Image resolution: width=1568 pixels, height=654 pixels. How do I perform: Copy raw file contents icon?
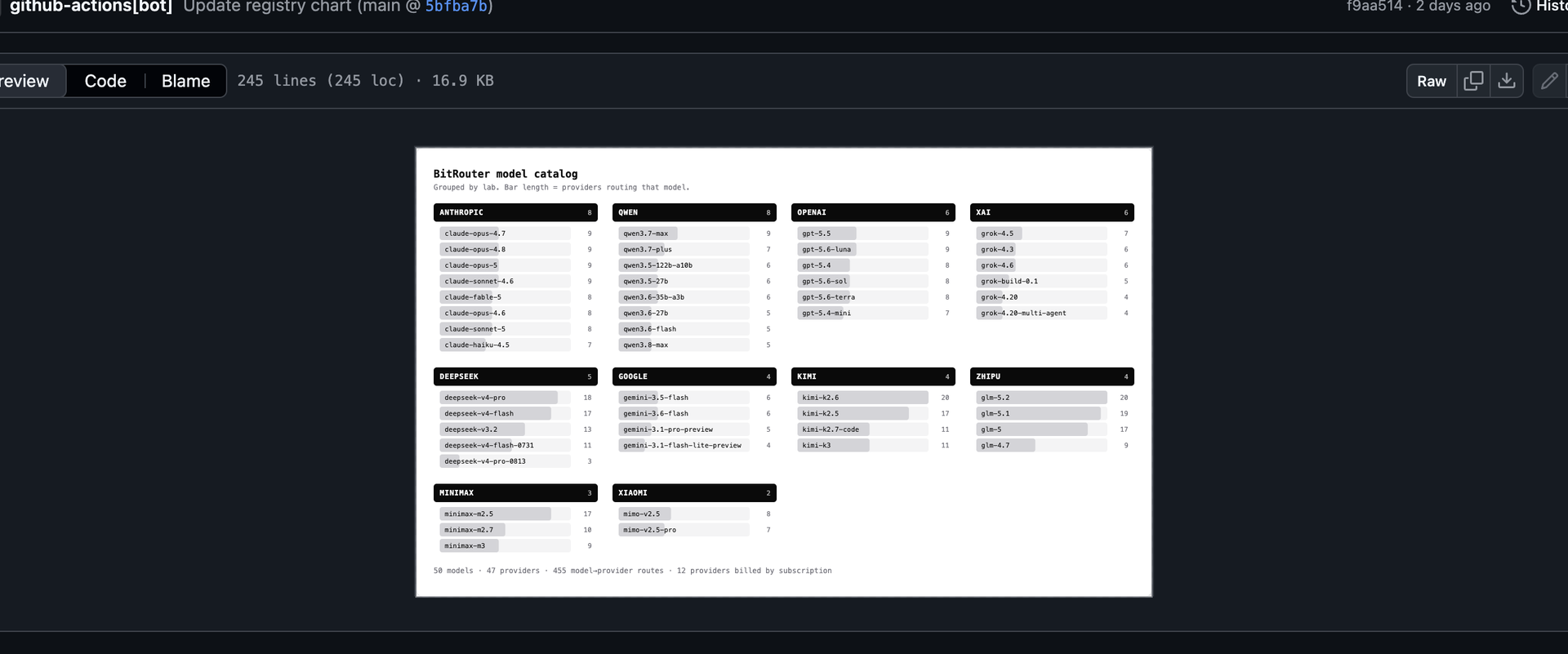click(x=1473, y=81)
